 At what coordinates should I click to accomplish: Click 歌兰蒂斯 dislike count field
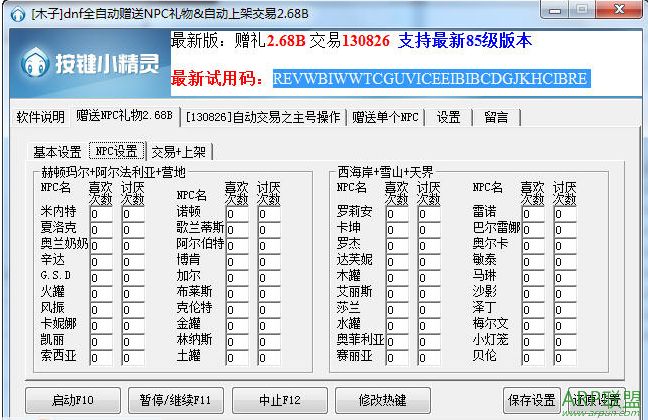tap(269, 229)
